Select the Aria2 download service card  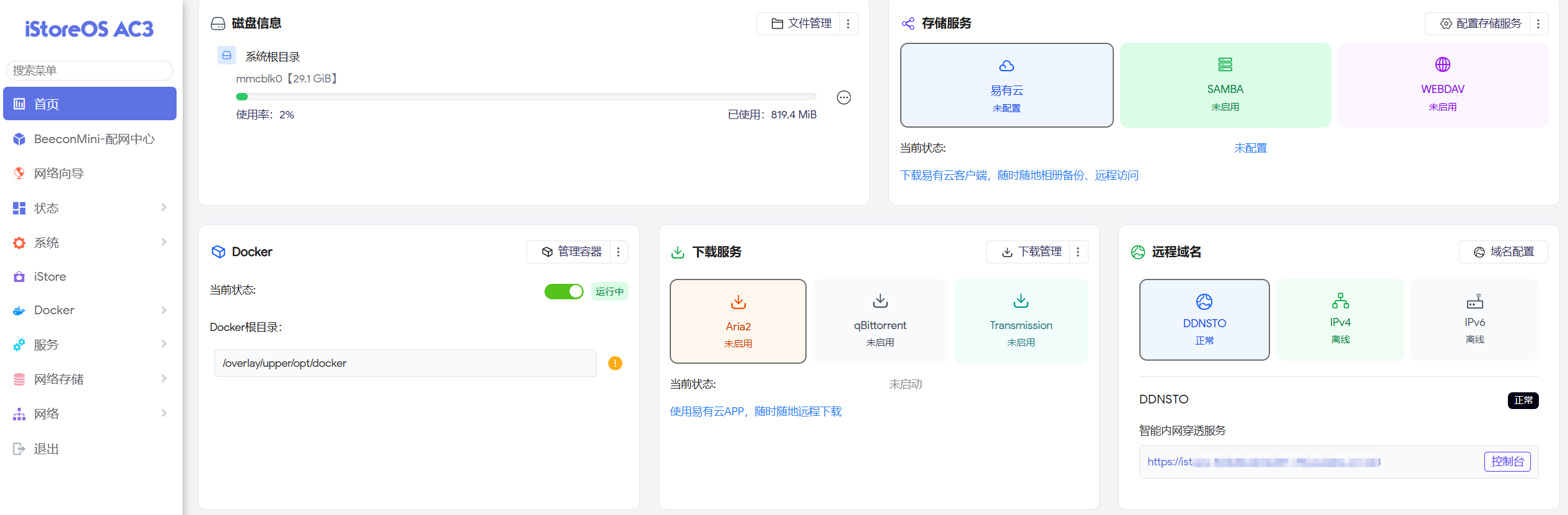click(737, 321)
